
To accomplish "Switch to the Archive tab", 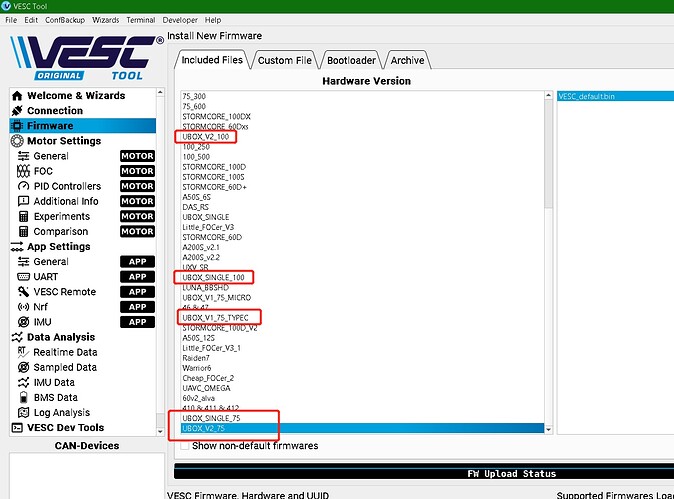I will [407, 60].
